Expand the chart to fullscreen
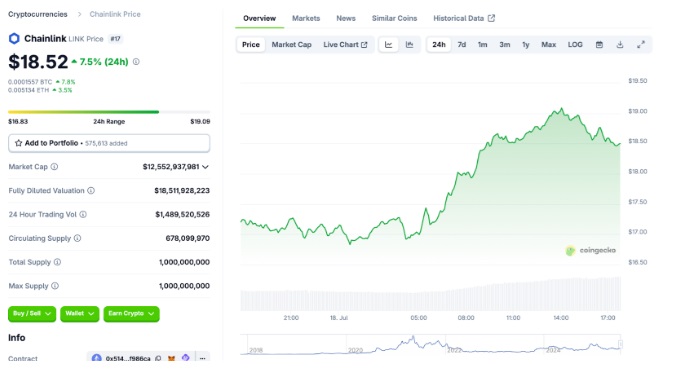 [x=640, y=45]
